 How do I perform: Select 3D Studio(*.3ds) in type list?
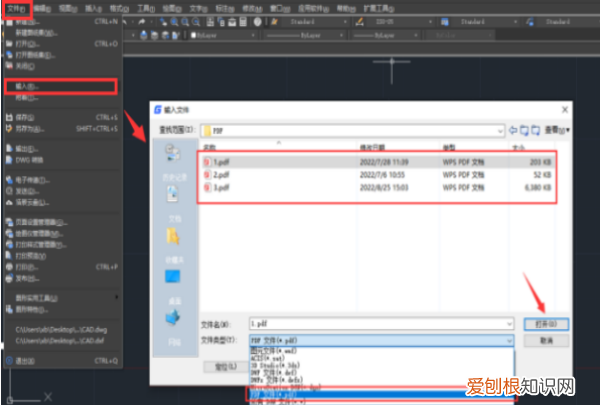381,365
